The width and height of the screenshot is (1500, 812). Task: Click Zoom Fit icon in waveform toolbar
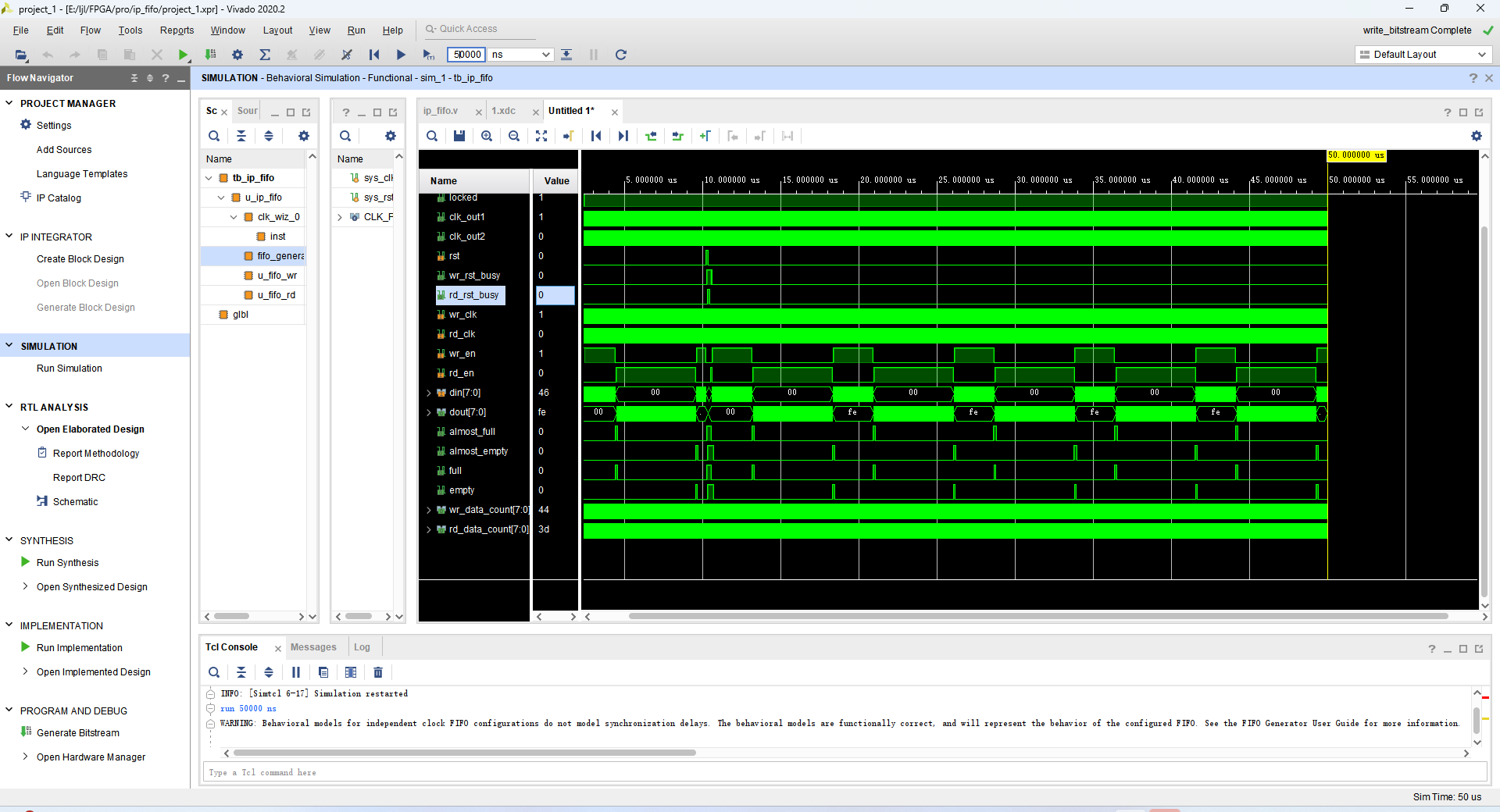tap(541, 136)
